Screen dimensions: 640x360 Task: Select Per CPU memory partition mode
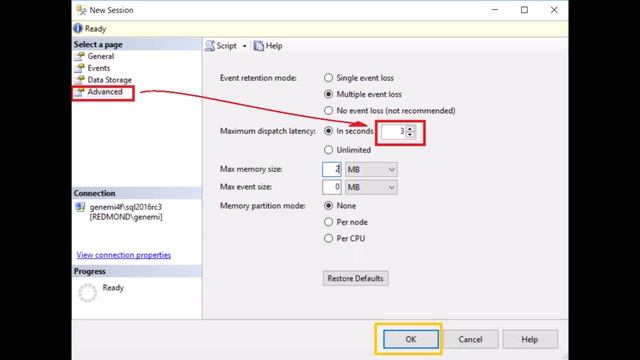[345, 238]
